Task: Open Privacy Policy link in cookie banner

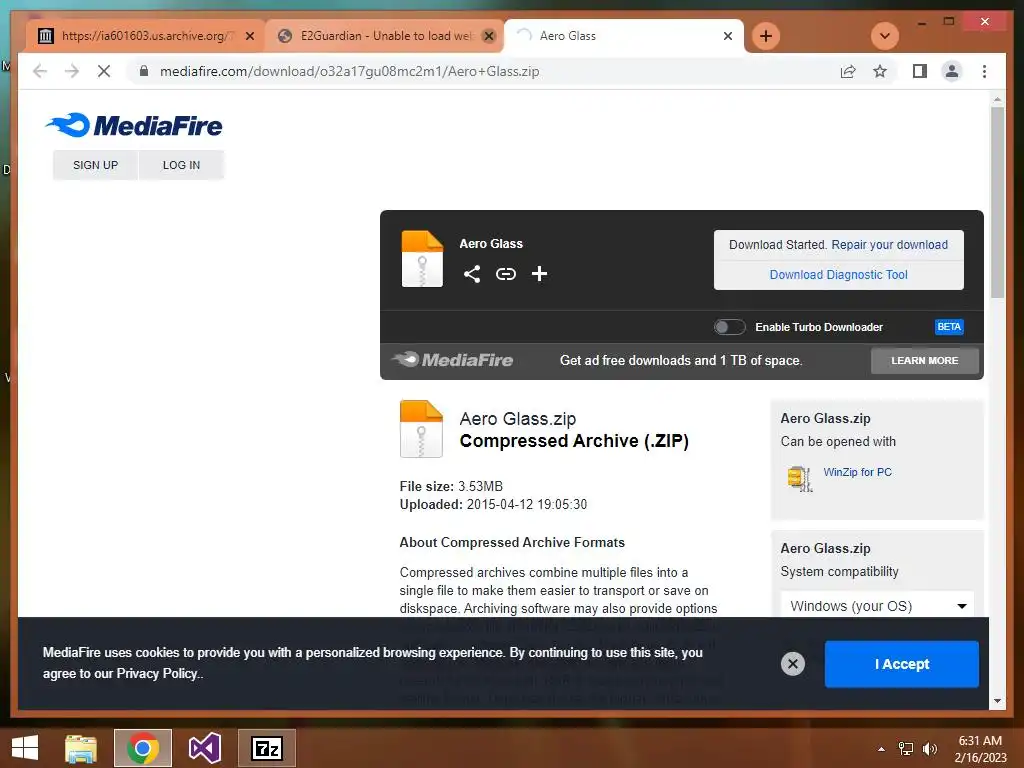Action: [157, 673]
